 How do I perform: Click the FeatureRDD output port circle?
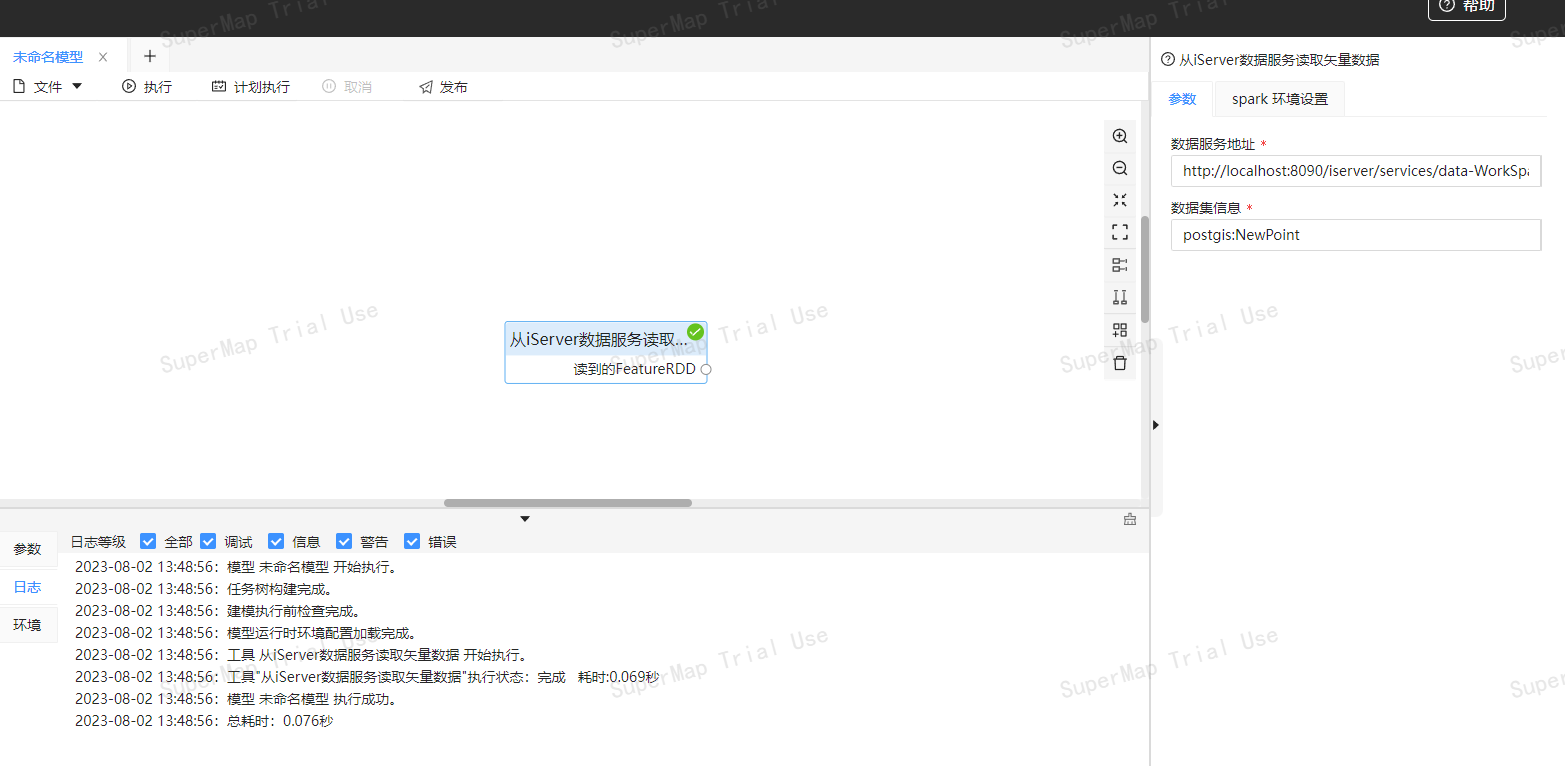706,369
